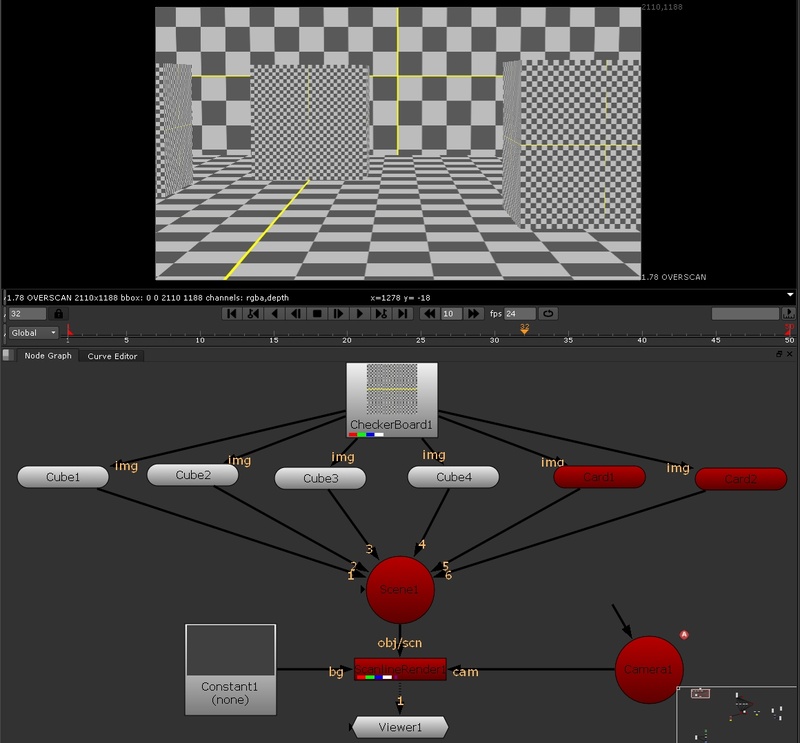This screenshot has width=800, height=743.
Task: Toggle the loop playback mode button
Action: pos(548,314)
